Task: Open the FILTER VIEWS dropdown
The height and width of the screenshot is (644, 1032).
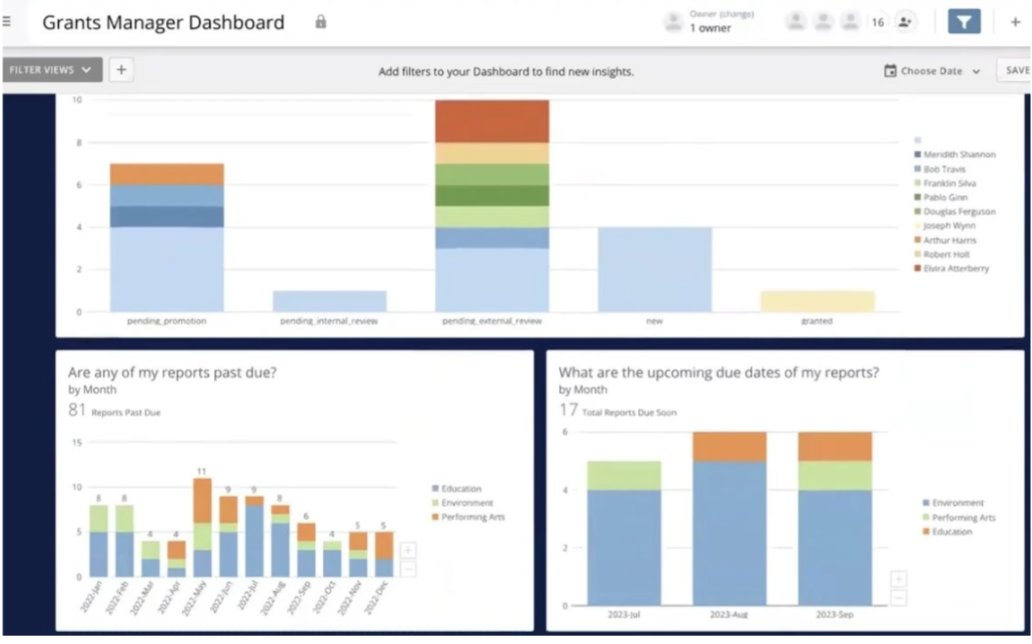Action: 51,70
